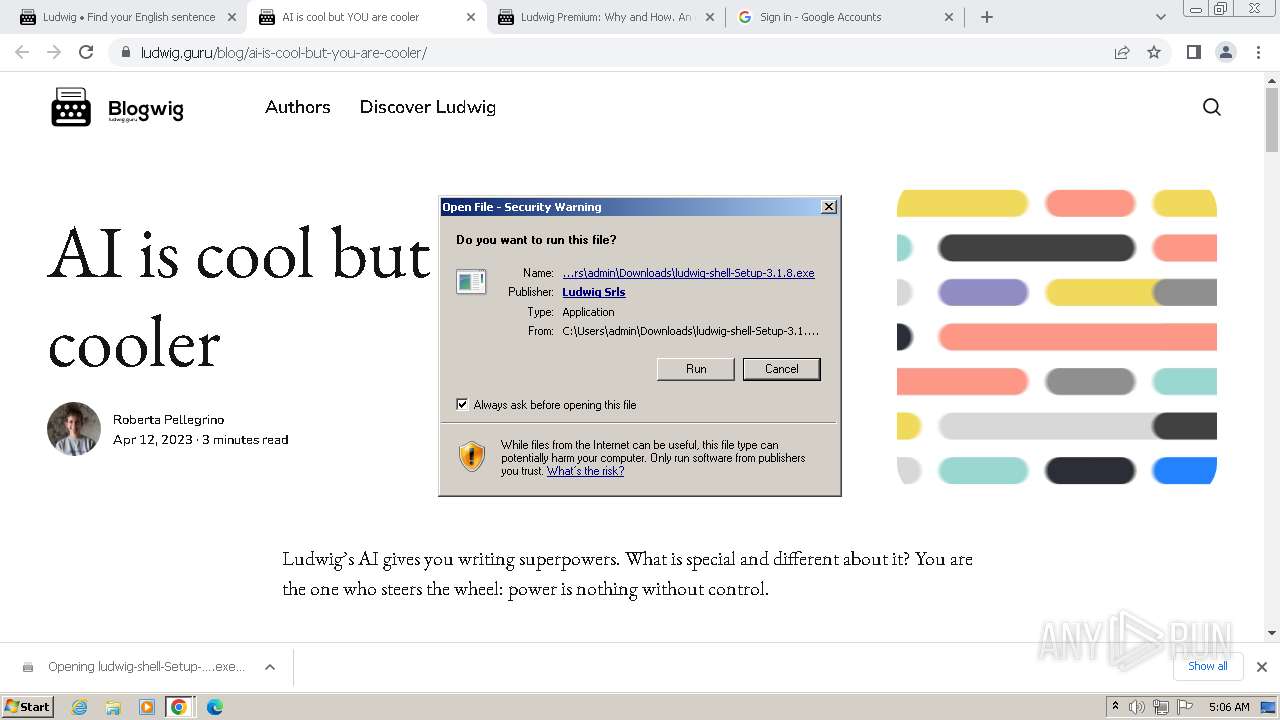
Task: Close the downloads bar
Action: [1262, 666]
